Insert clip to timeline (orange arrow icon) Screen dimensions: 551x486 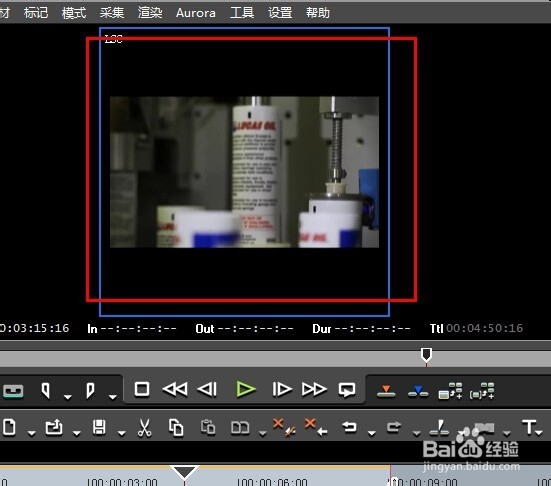coord(386,391)
